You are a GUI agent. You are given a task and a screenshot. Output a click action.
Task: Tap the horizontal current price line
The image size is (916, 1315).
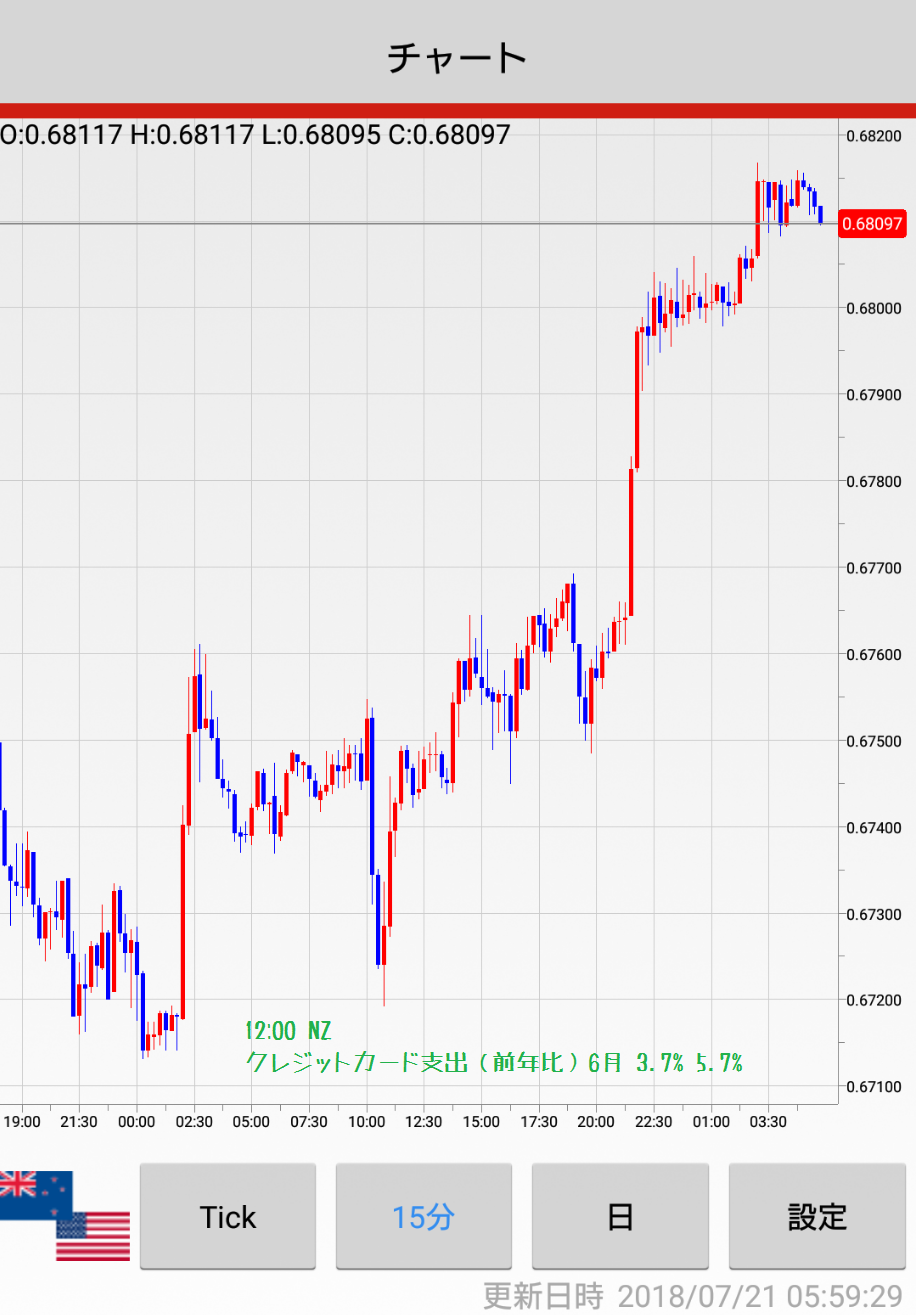(x=400, y=223)
